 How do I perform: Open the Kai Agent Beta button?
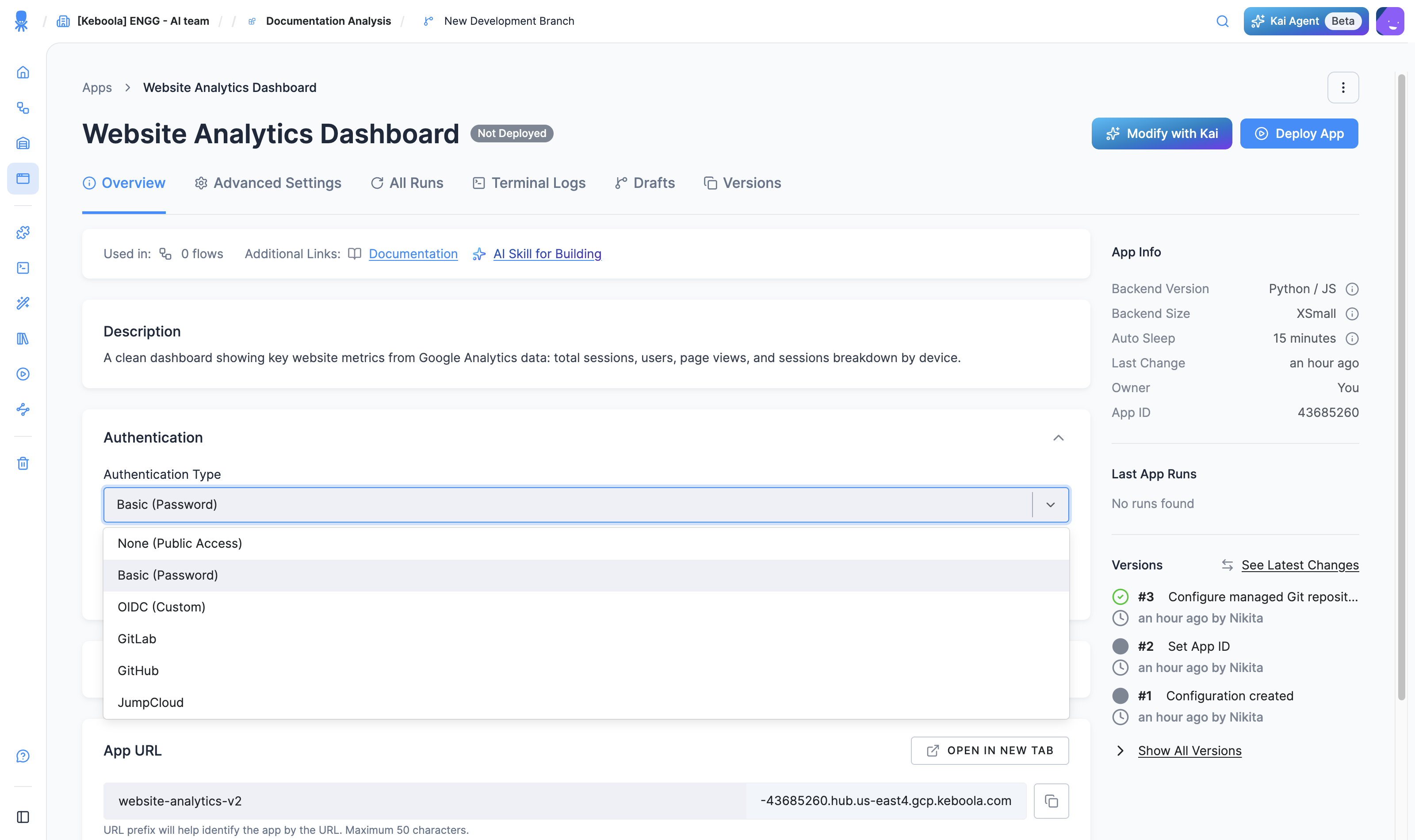(x=1306, y=21)
